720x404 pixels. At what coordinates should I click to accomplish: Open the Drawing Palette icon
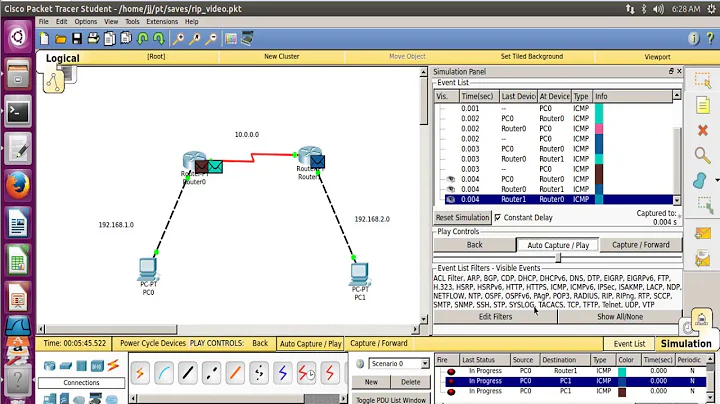pos(231,39)
